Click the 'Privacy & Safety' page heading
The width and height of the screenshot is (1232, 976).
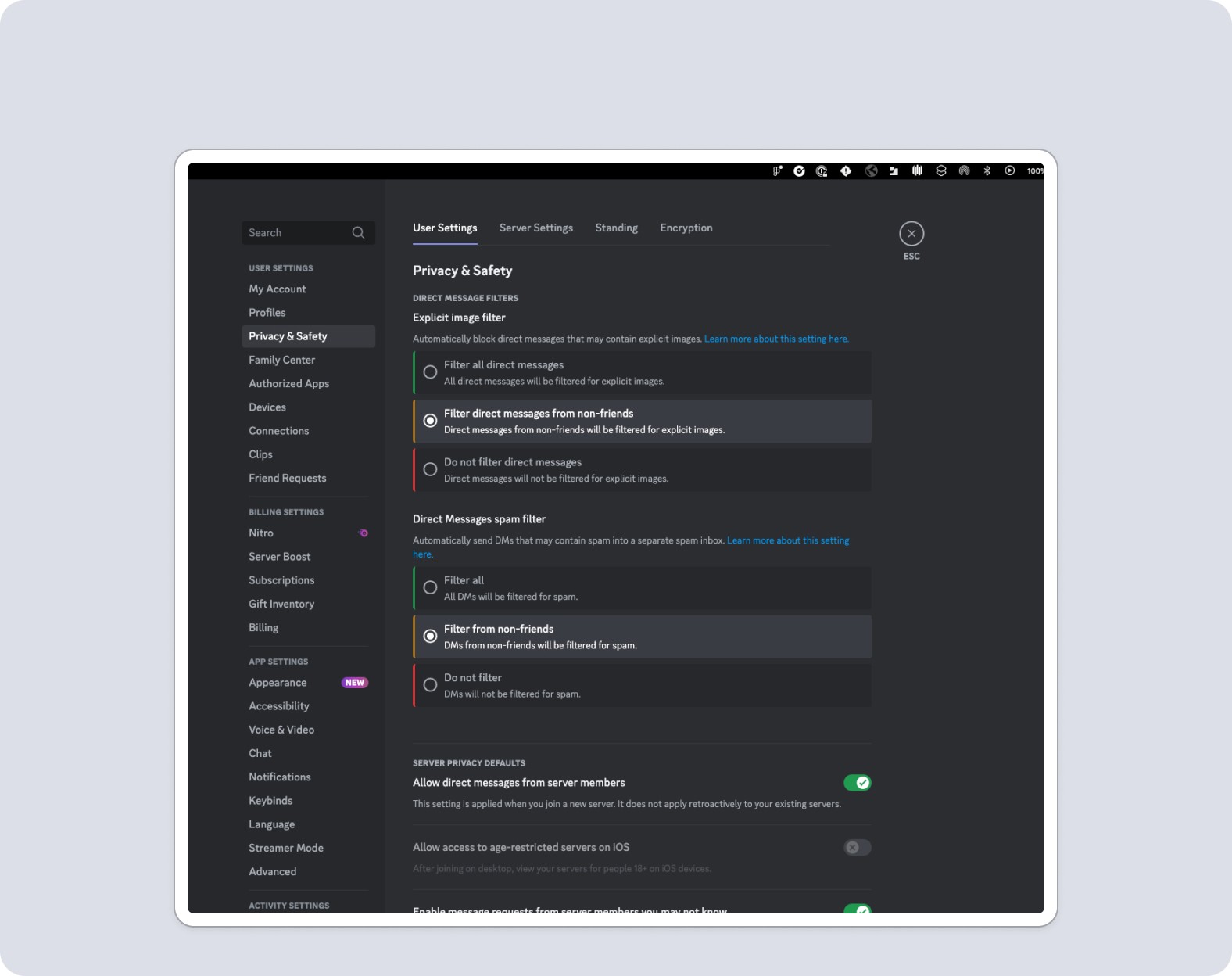(x=463, y=271)
